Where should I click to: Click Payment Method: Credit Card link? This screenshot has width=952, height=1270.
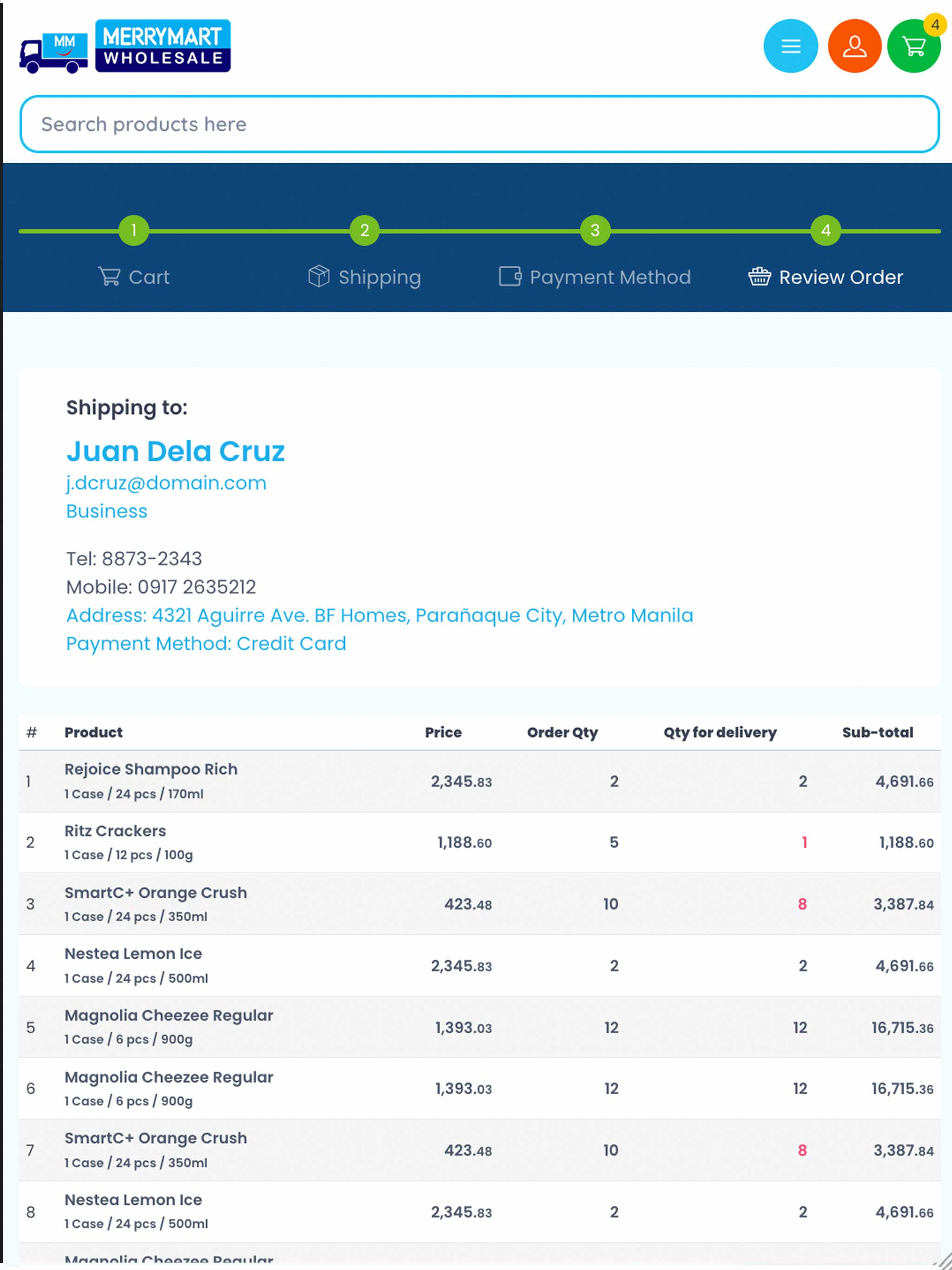tap(206, 644)
